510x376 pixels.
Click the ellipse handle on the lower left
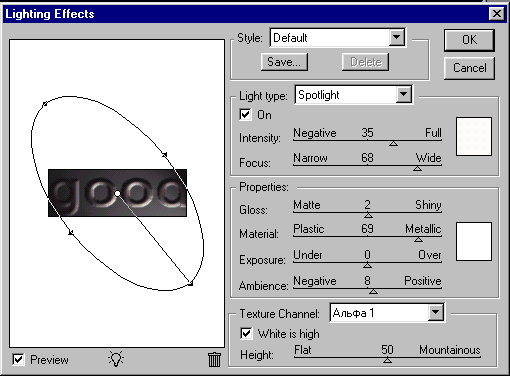(71, 232)
